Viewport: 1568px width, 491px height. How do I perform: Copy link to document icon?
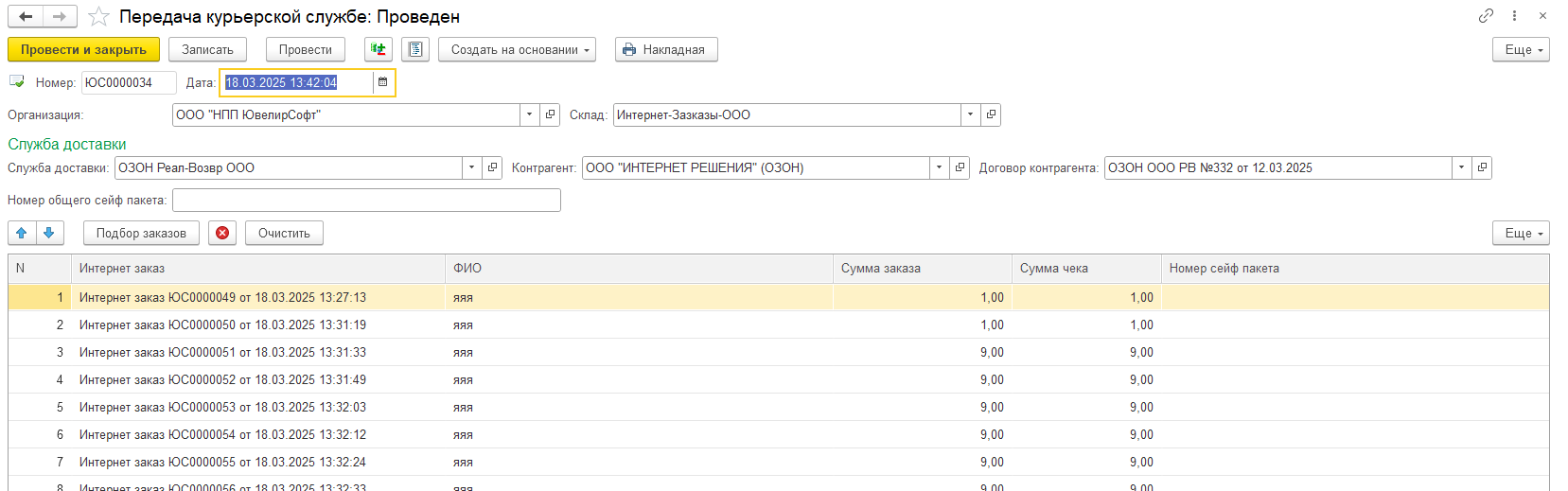point(1486,16)
